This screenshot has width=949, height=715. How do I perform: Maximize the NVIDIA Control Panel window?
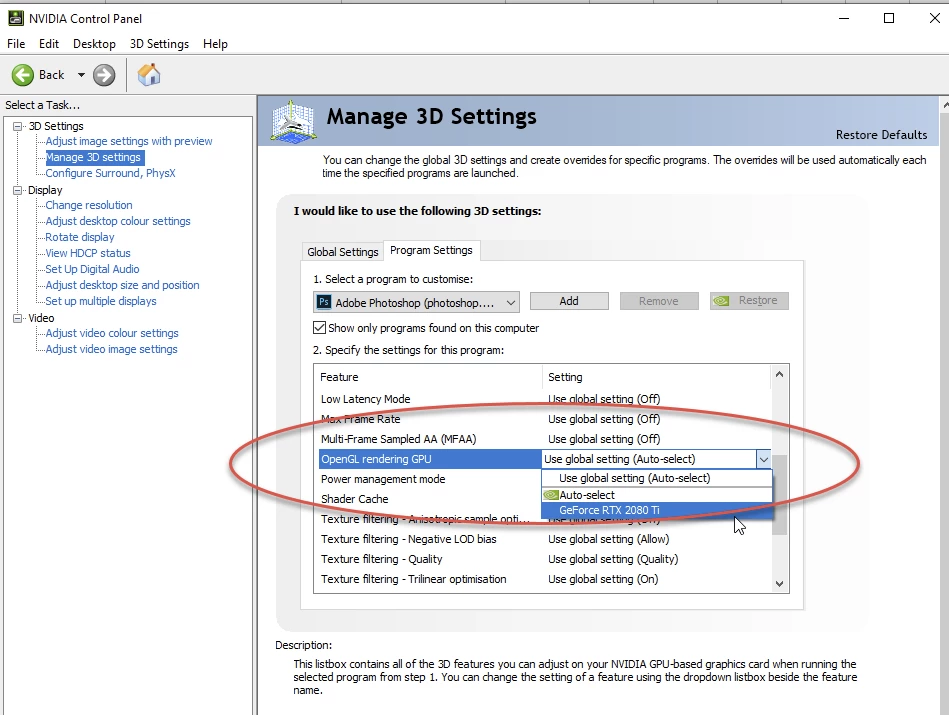coord(889,18)
